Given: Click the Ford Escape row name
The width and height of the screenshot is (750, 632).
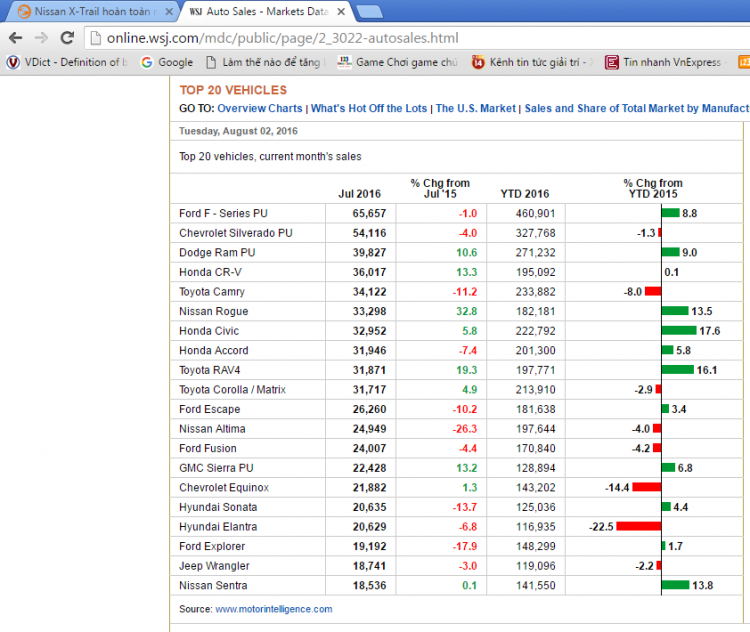Looking at the screenshot, I should pyautogui.click(x=210, y=410).
